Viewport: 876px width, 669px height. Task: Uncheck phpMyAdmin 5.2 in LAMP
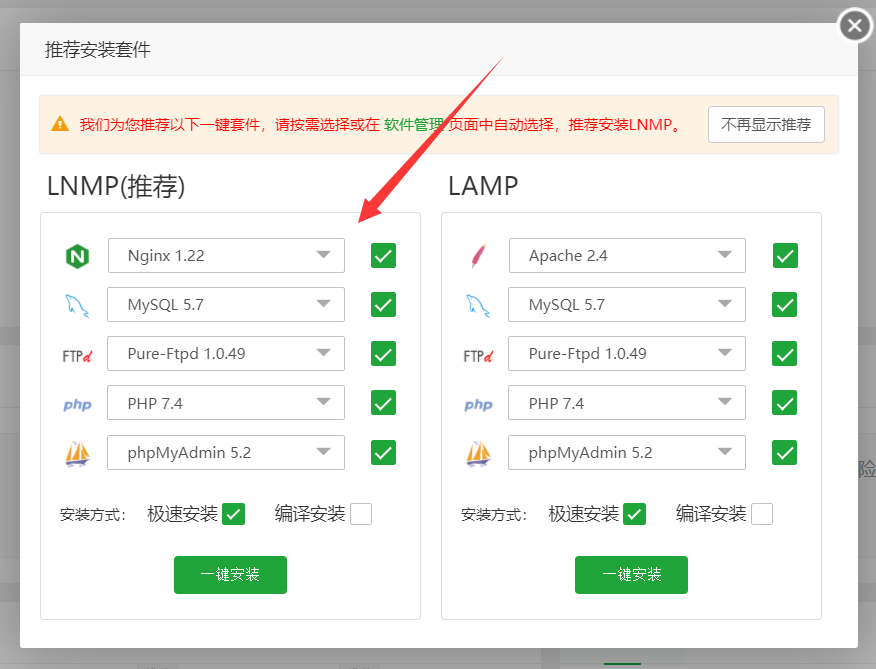[784, 453]
